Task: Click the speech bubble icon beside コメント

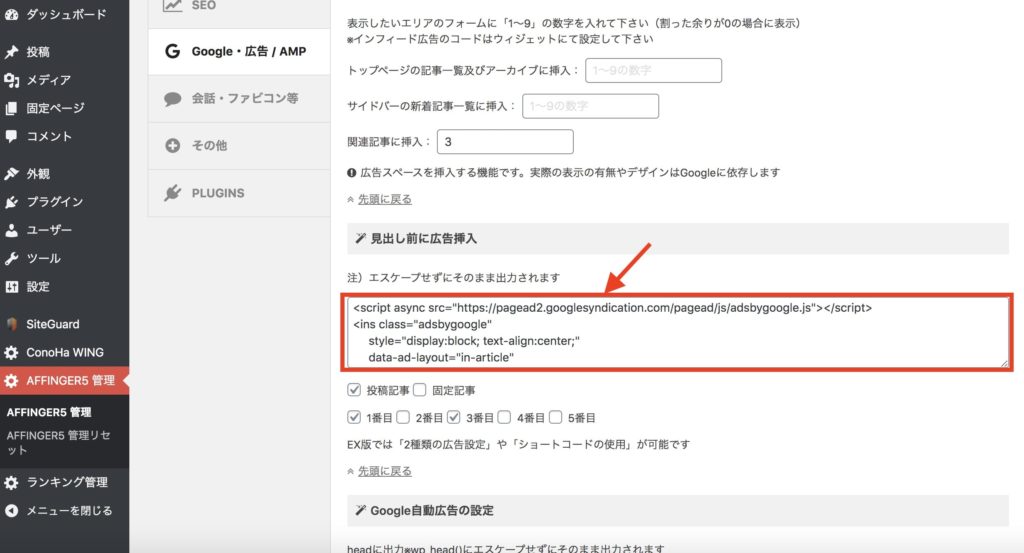Action: 11,136
